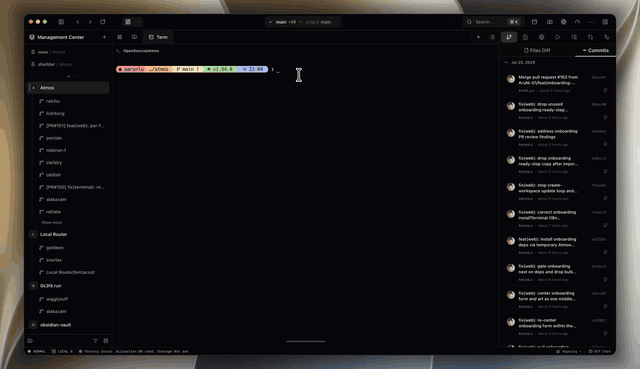Viewport: 640px width, 369px height.
Task: Toggle the right sidebar panel icon
Action: click(x=605, y=22)
